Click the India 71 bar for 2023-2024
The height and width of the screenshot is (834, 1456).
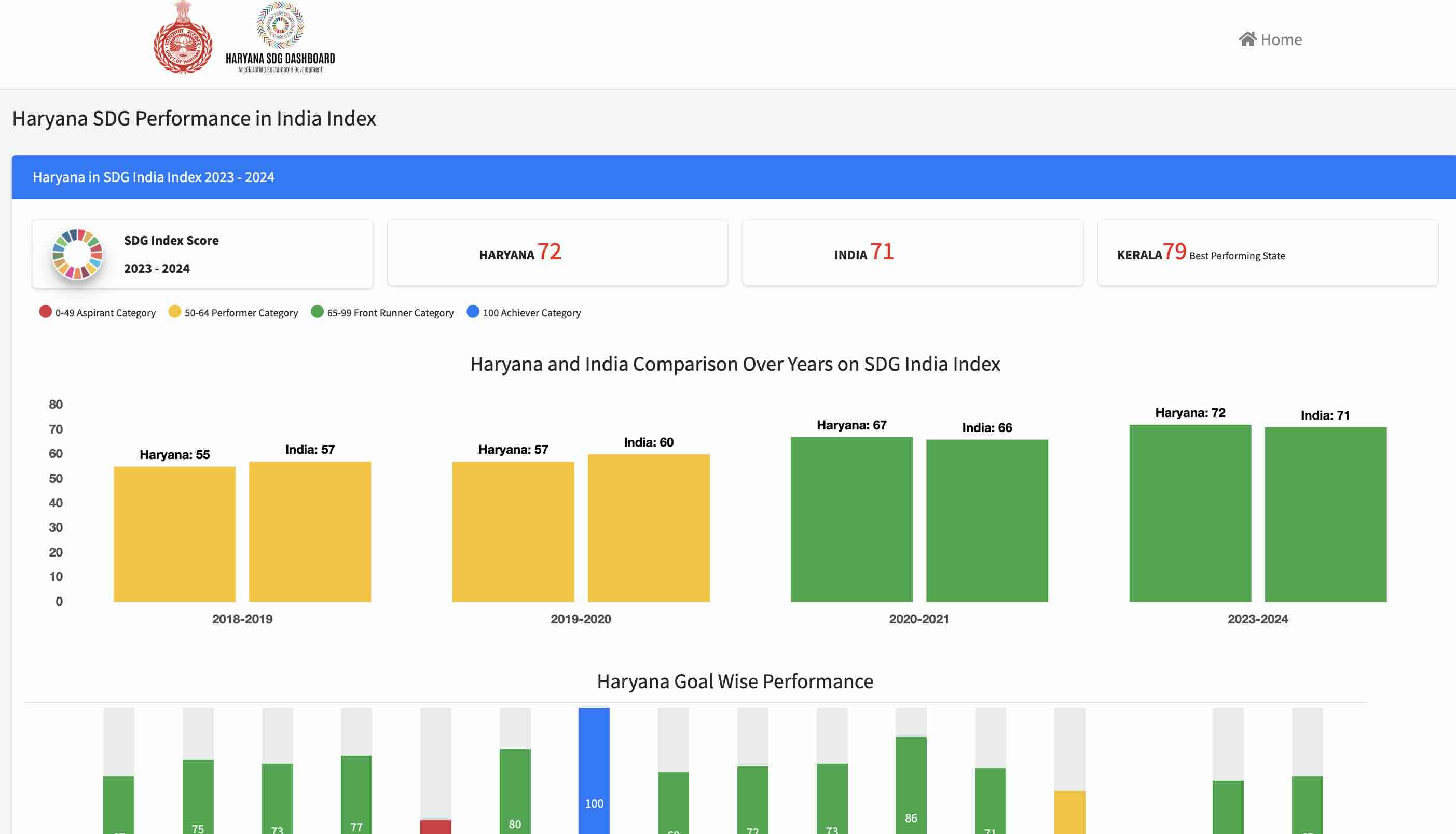click(1326, 515)
